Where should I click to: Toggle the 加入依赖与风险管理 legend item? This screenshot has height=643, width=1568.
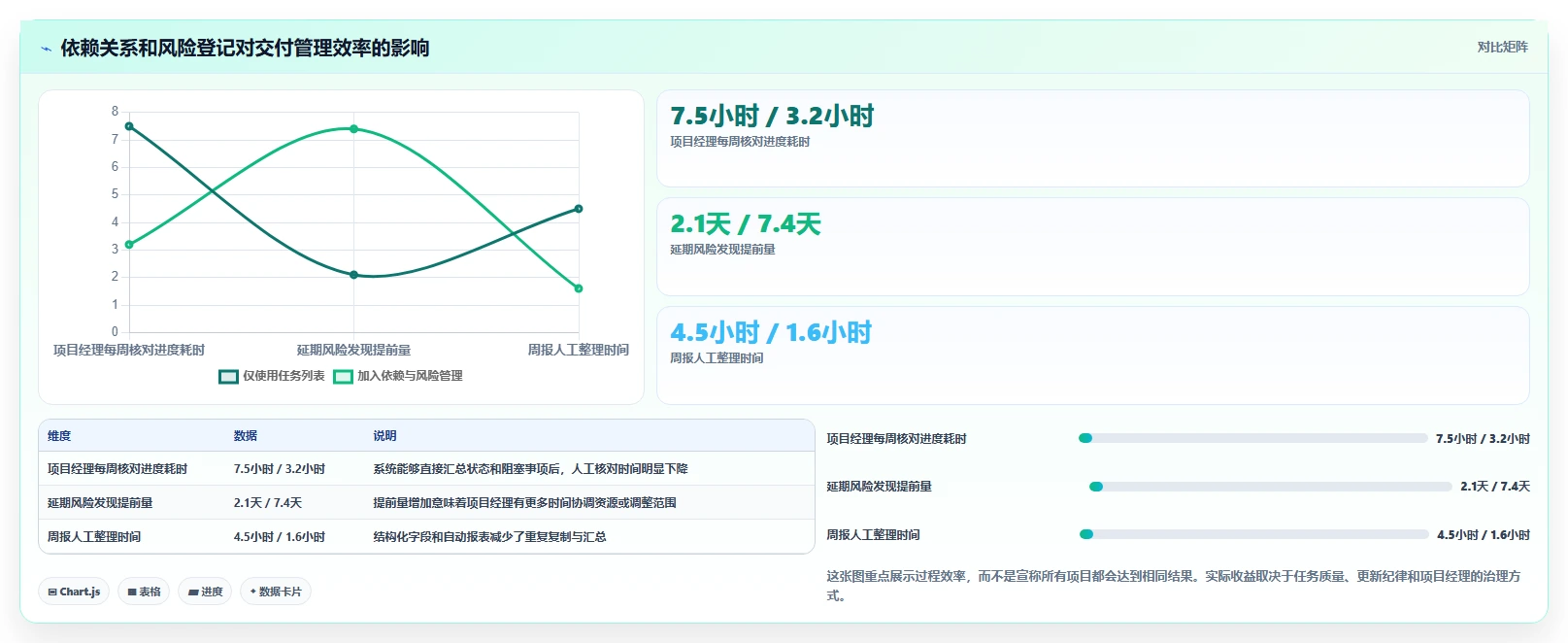[x=398, y=376]
